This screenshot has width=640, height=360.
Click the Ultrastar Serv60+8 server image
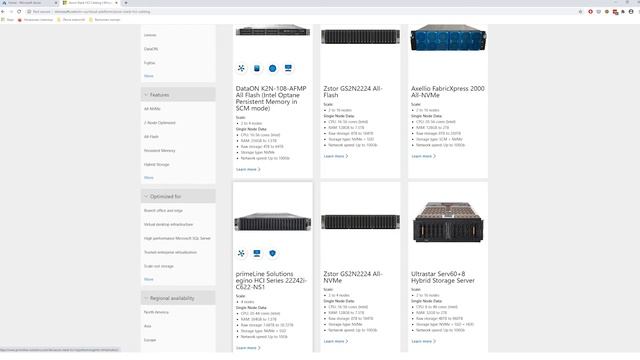448,222
